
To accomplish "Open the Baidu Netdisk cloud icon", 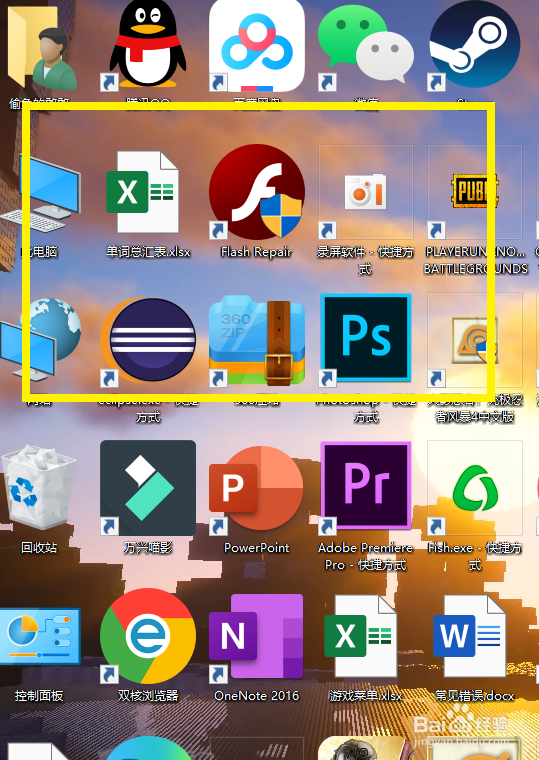I will pyautogui.click(x=257, y=45).
